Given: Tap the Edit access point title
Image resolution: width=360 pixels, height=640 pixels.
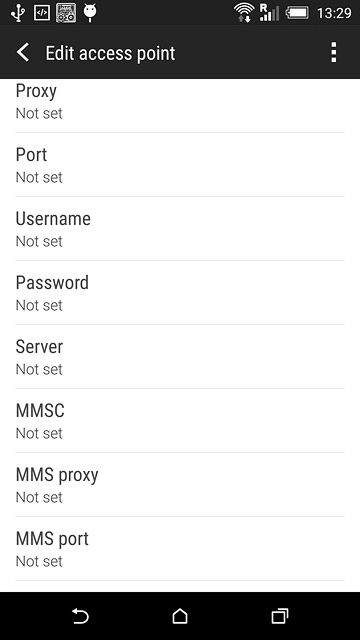Looking at the screenshot, I should click(110, 53).
